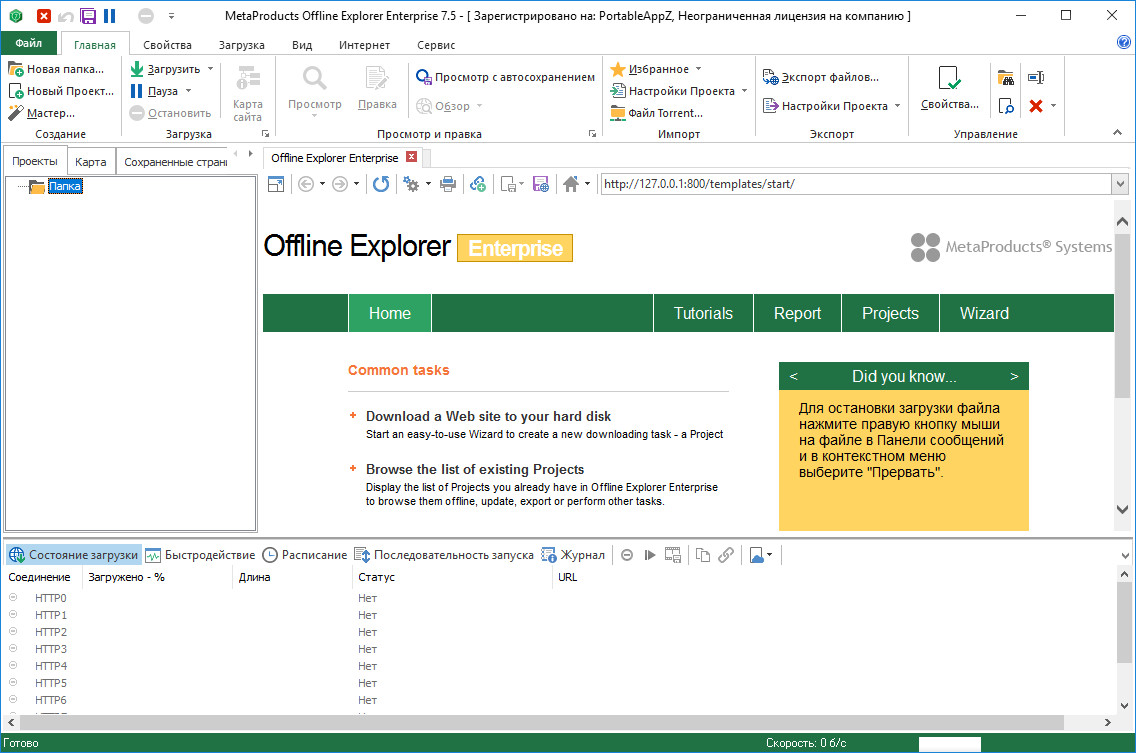Screen dimensions: 1136x753
Task: Click Save icon in quick access toolbar
Action: 88,16
